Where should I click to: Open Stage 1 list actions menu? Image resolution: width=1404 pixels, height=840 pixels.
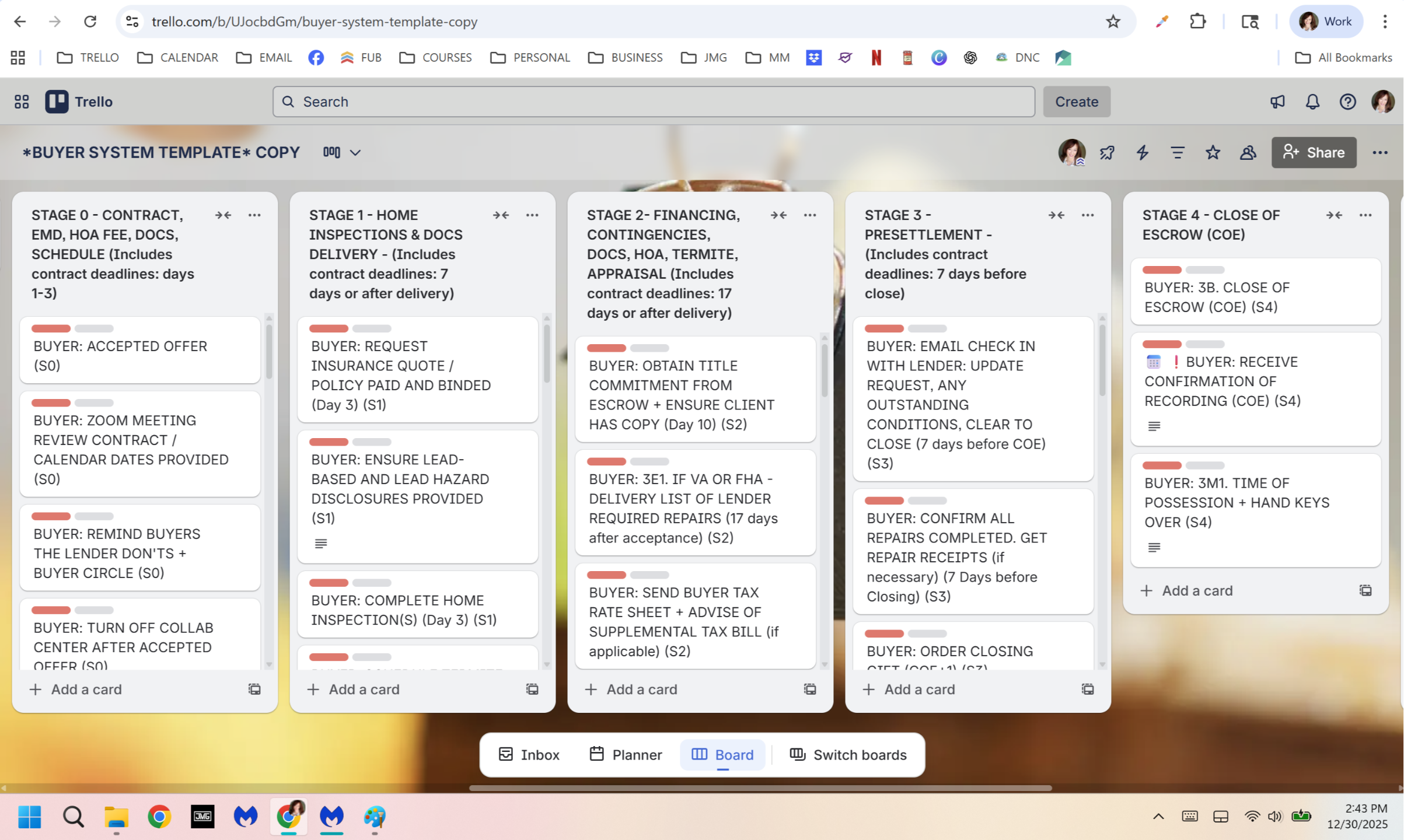[x=532, y=215]
